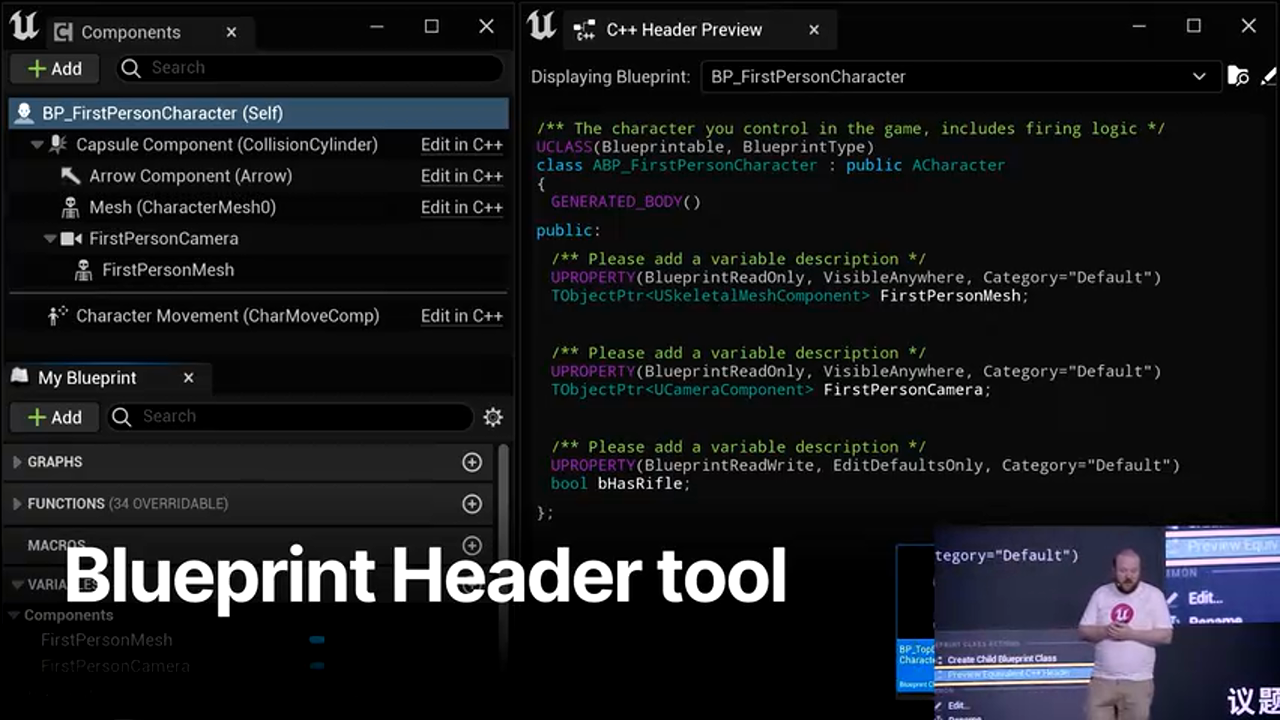Select the My Blueprint tab
The image size is (1280, 720).
pyautogui.click(x=87, y=378)
